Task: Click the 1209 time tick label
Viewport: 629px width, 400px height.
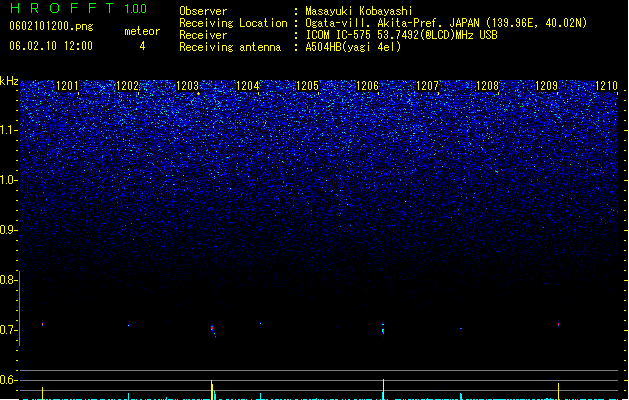Action: (547, 86)
